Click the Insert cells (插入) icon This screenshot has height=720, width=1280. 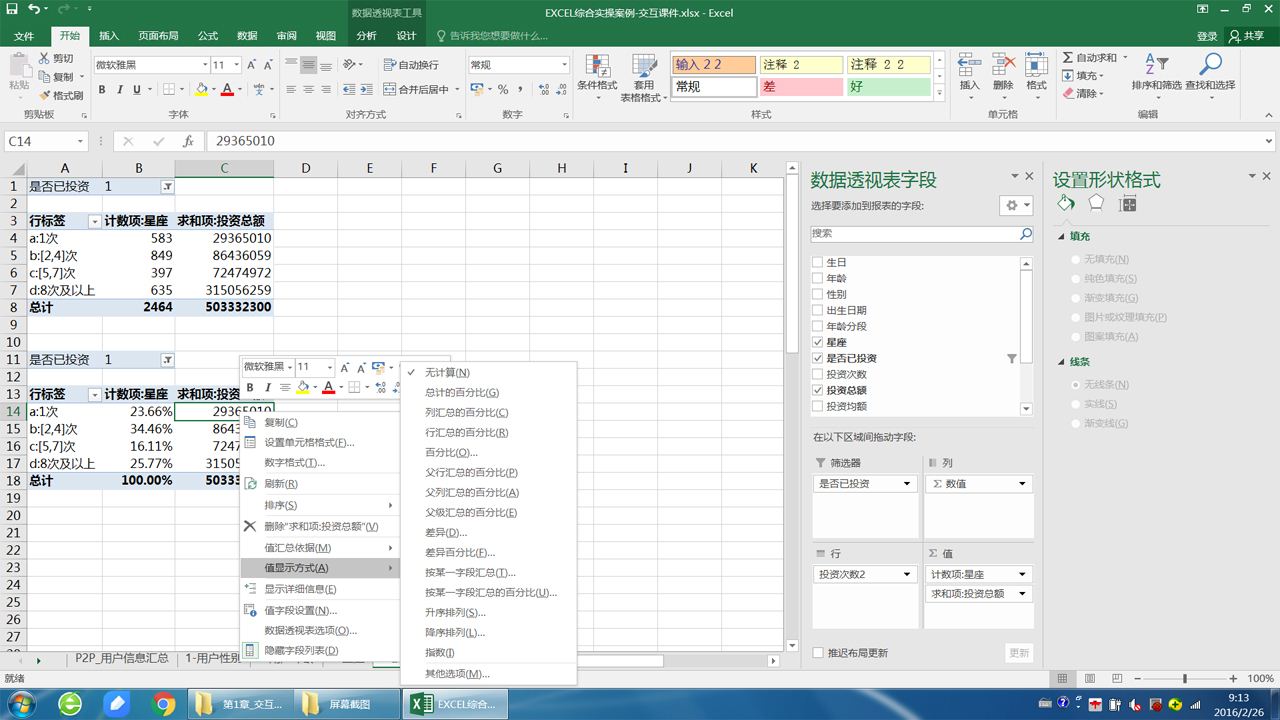[x=969, y=66]
